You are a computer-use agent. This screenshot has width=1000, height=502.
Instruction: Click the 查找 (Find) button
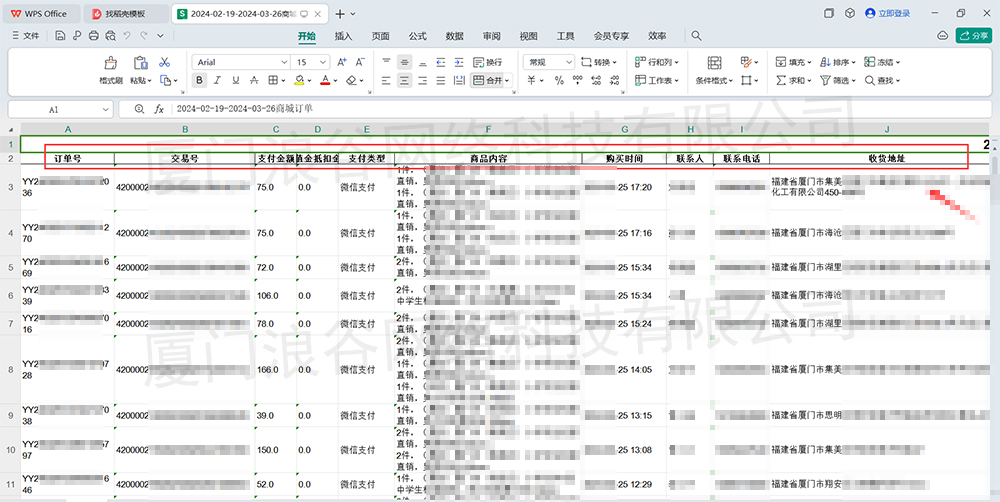[882, 80]
